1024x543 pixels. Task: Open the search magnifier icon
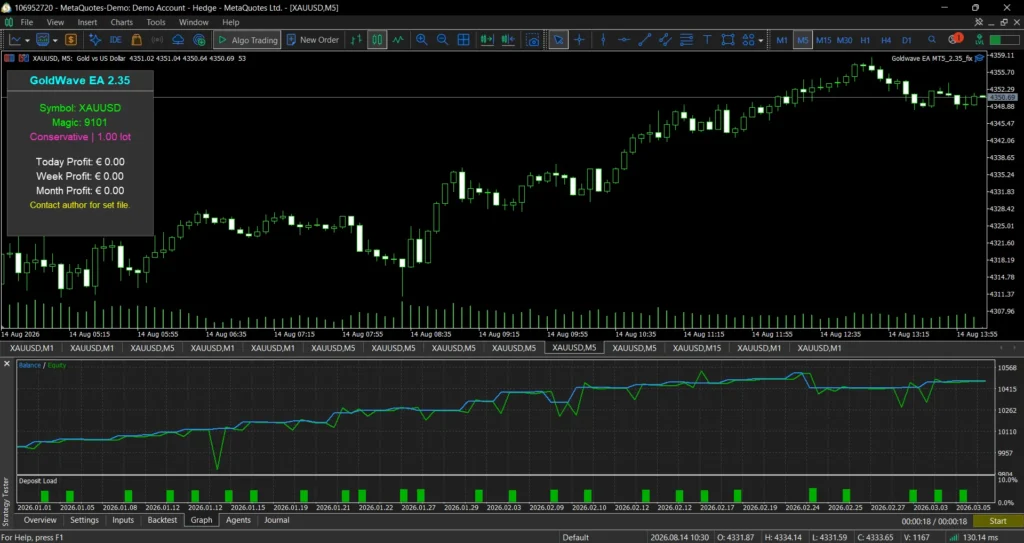click(x=932, y=40)
